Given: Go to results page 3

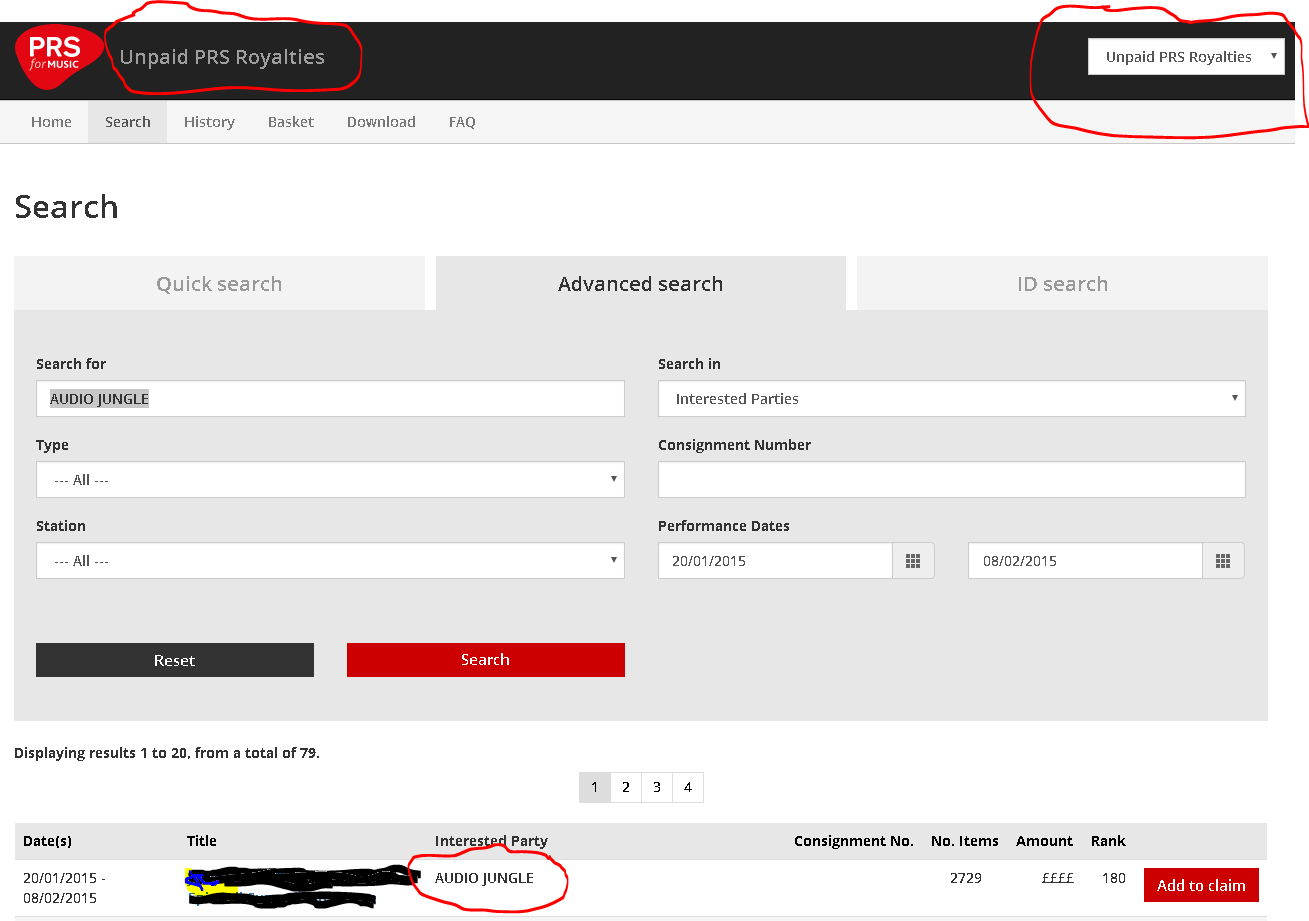Looking at the screenshot, I should click(x=657, y=787).
